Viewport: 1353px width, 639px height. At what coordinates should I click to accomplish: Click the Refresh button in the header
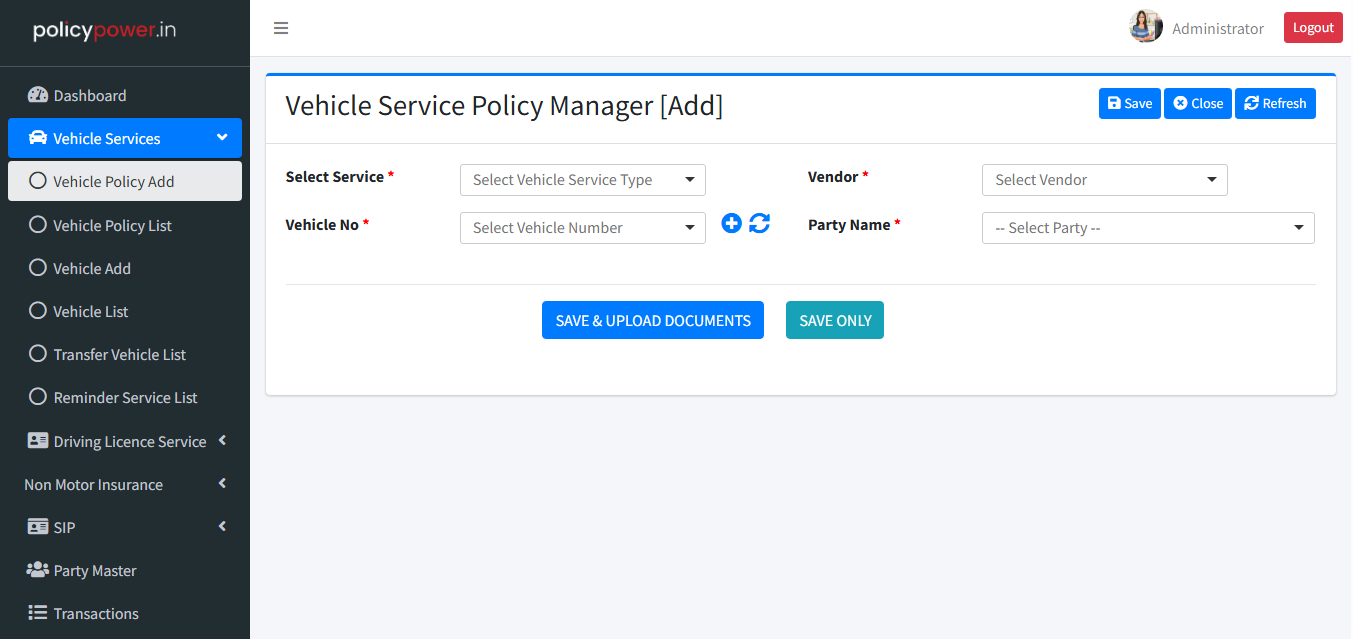click(x=1275, y=104)
